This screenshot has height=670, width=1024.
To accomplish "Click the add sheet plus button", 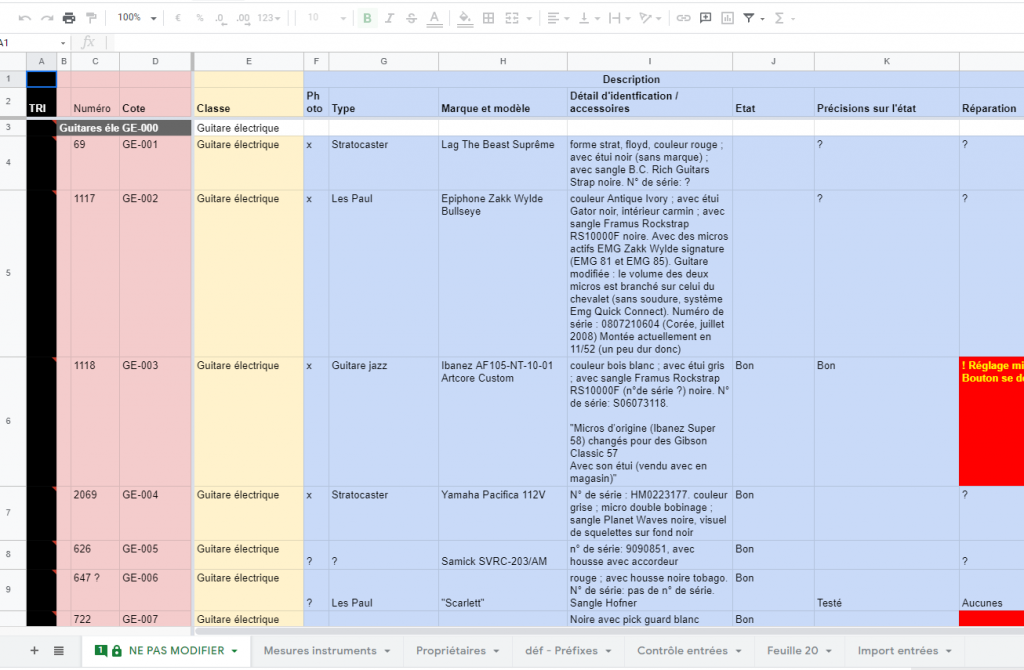I will pyautogui.click(x=34, y=651).
